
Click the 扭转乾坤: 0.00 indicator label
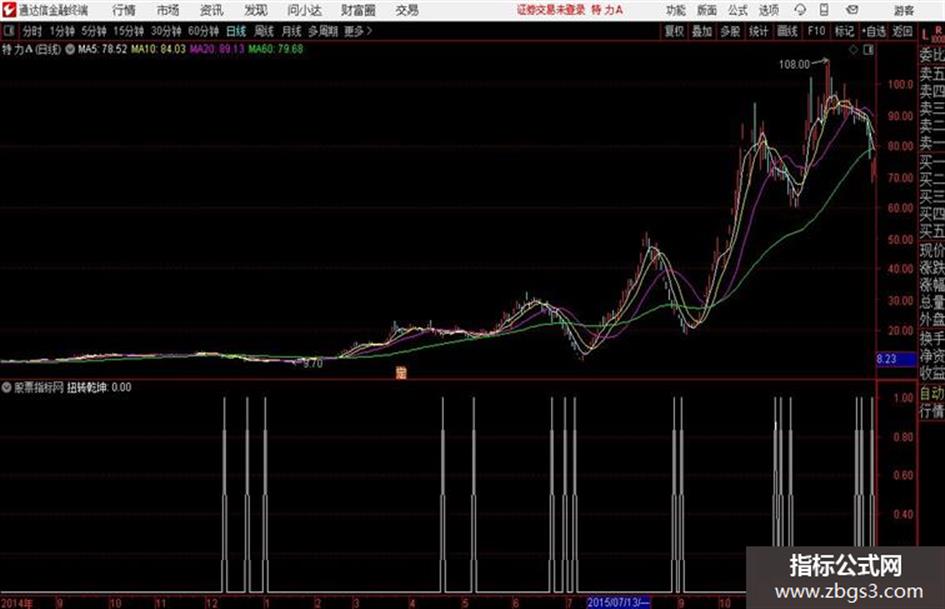point(99,387)
